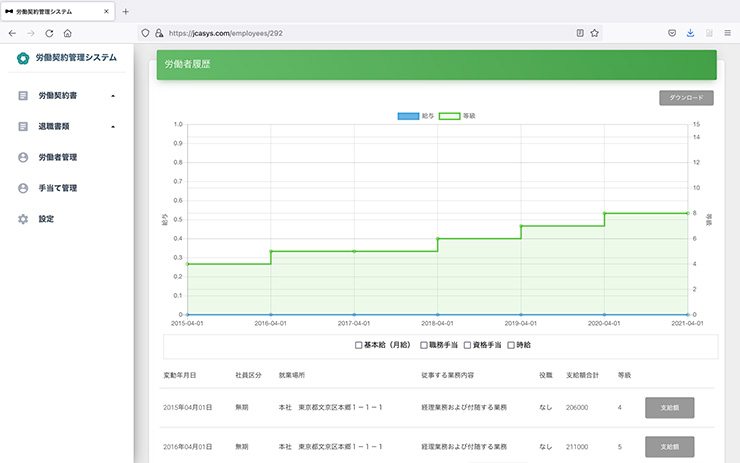
Task: Click the URL address bar field
Action: (x=370, y=33)
